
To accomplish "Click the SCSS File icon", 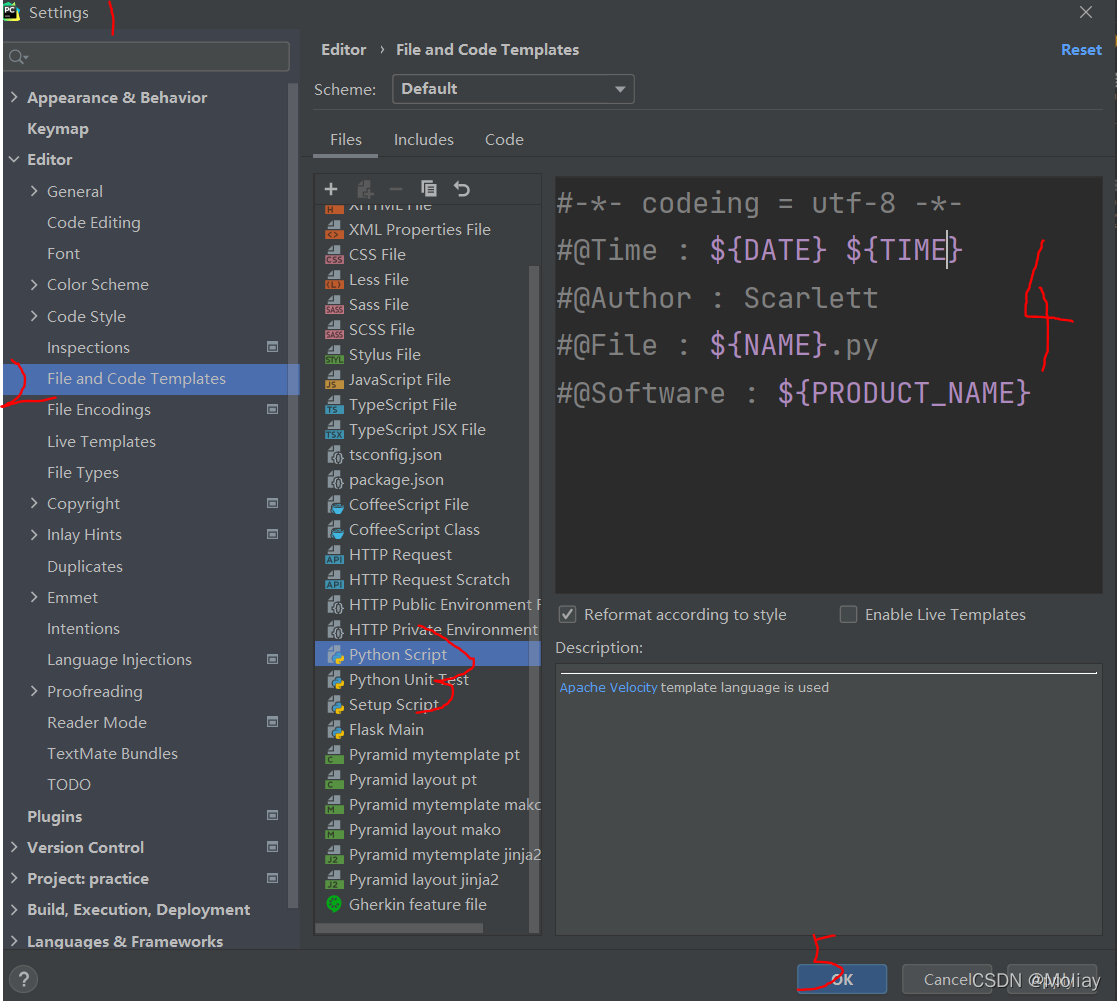I will pos(334,329).
